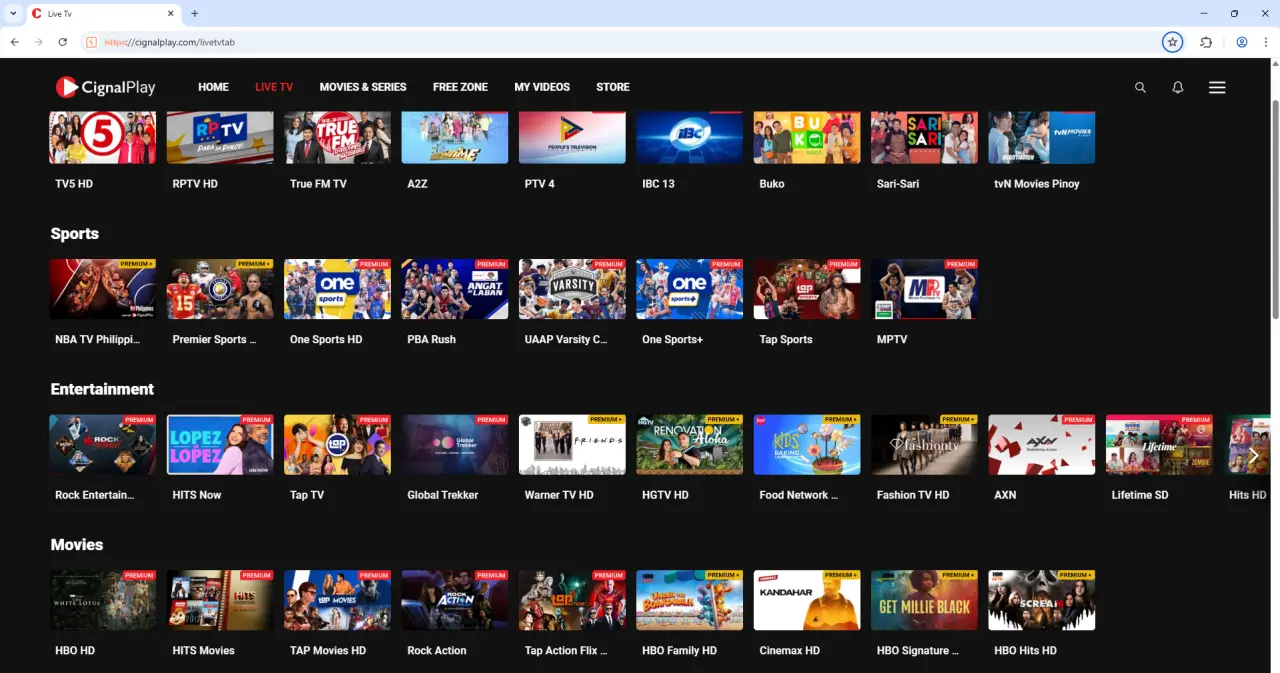Open the True FM TV thumbnail
1280x673 pixels.
tap(337, 137)
